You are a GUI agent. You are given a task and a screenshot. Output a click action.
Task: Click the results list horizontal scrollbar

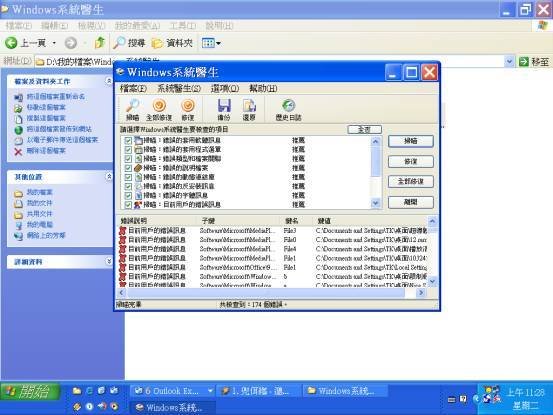pos(271,293)
